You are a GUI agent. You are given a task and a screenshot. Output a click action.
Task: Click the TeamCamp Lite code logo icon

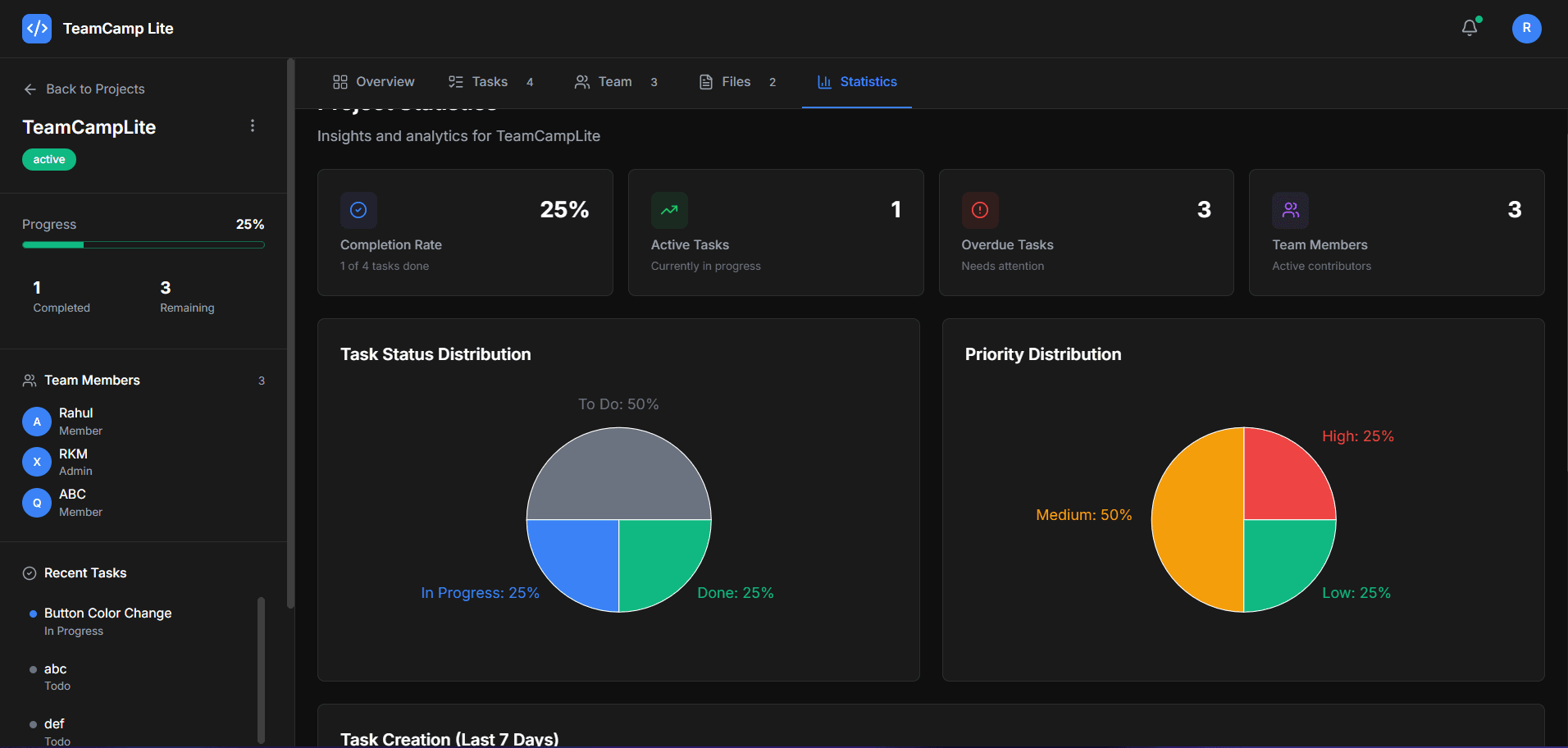[37, 29]
